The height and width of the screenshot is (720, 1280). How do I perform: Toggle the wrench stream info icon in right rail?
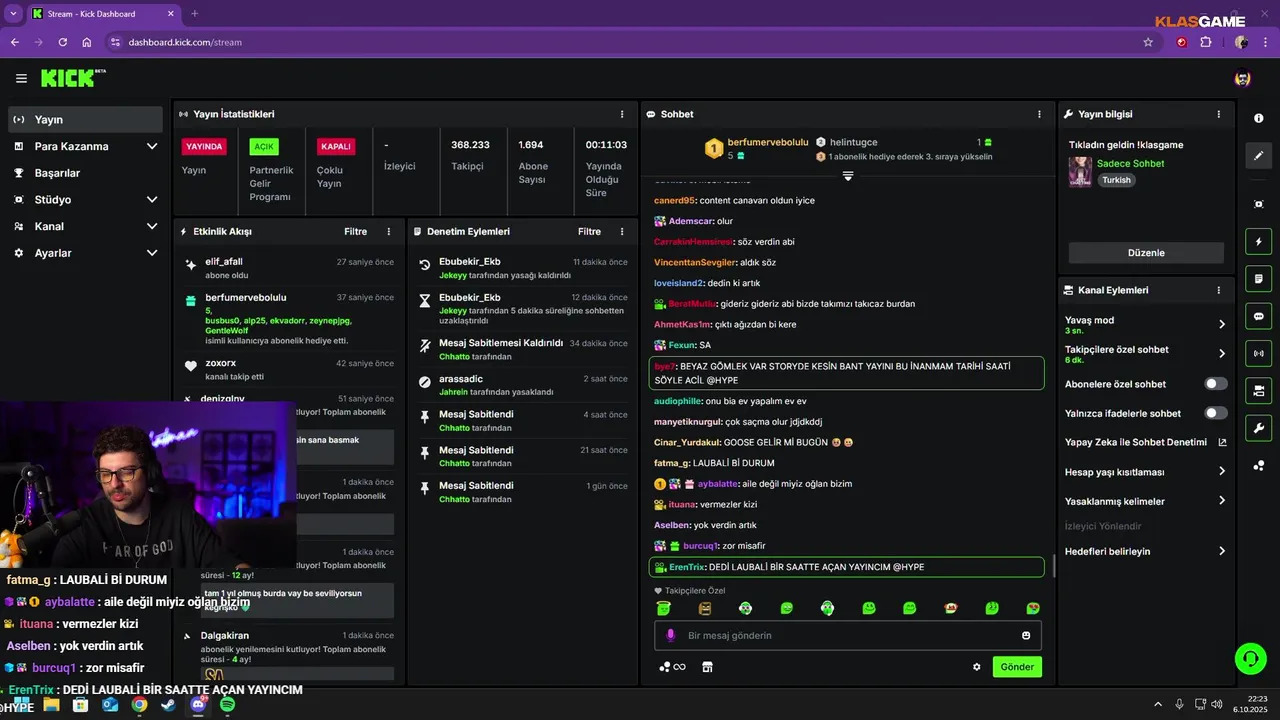coord(1258,428)
